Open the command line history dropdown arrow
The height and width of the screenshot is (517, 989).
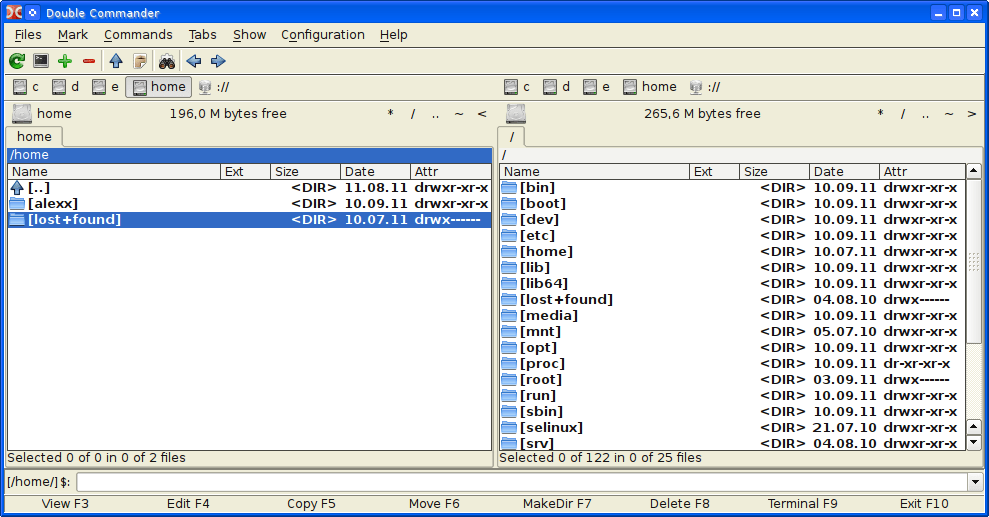tap(975, 482)
